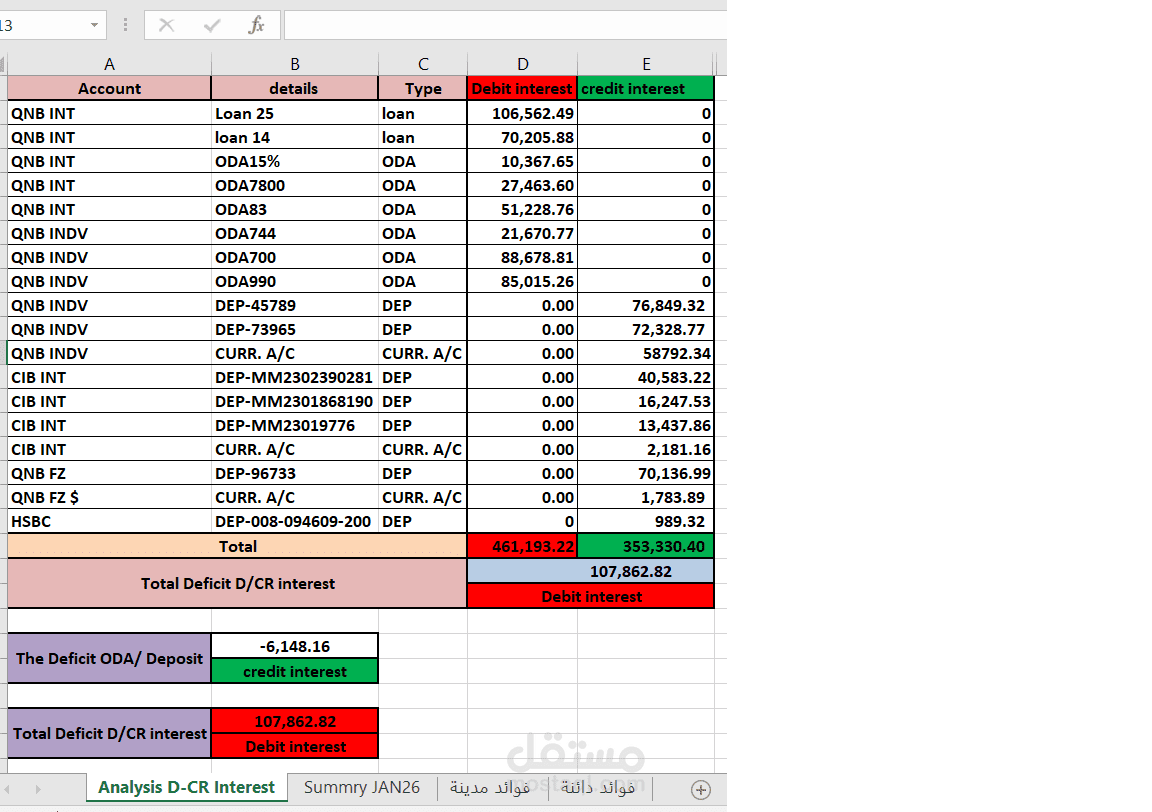Open the Summry JAN26 sheet tab
The height and width of the screenshot is (812, 1152).
click(362, 787)
